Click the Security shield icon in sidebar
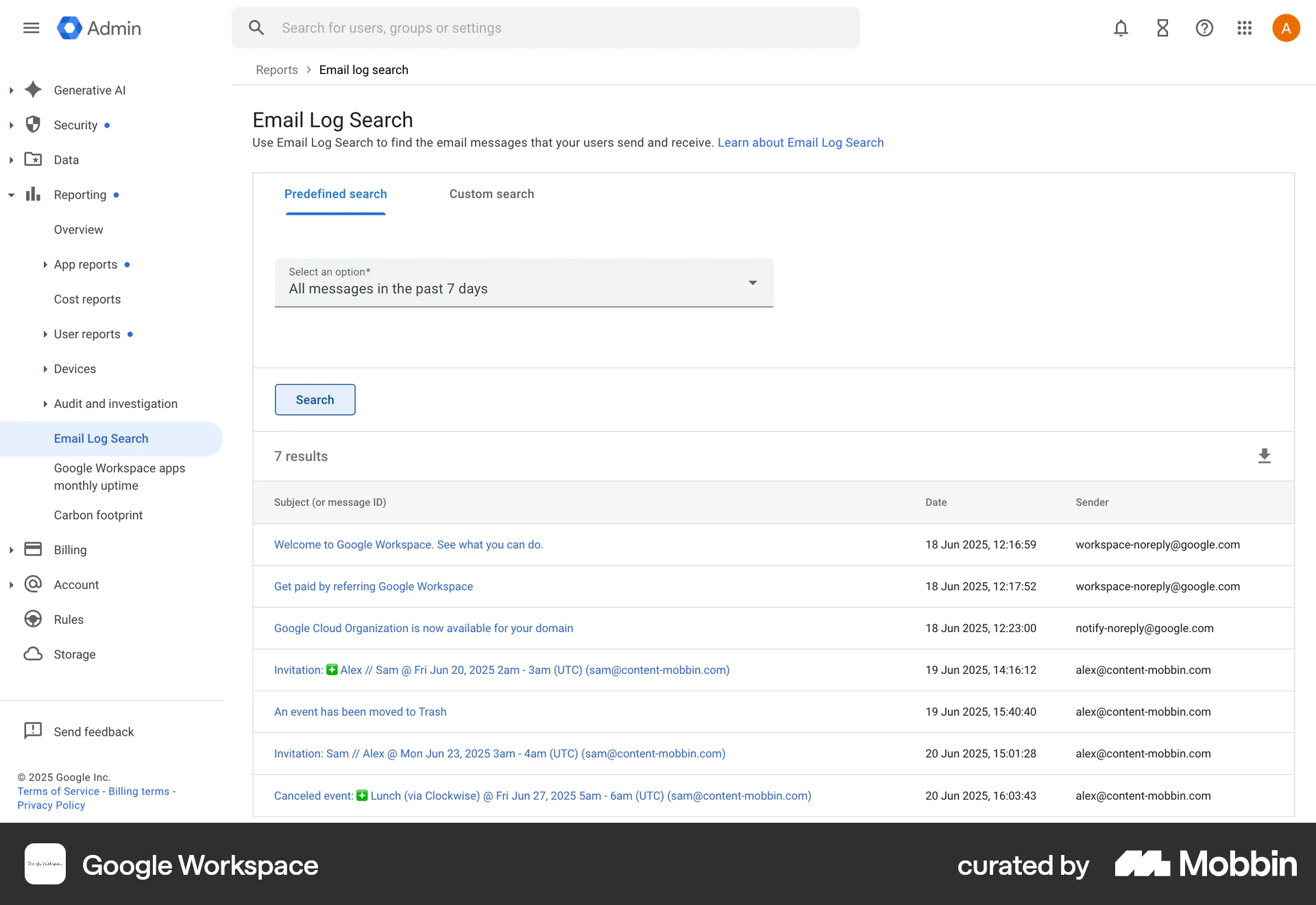This screenshot has height=905, width=1316. (33, 125)
